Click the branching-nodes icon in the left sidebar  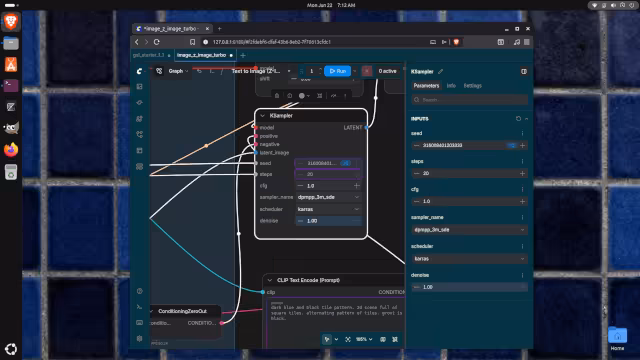(x=140, y=134)
